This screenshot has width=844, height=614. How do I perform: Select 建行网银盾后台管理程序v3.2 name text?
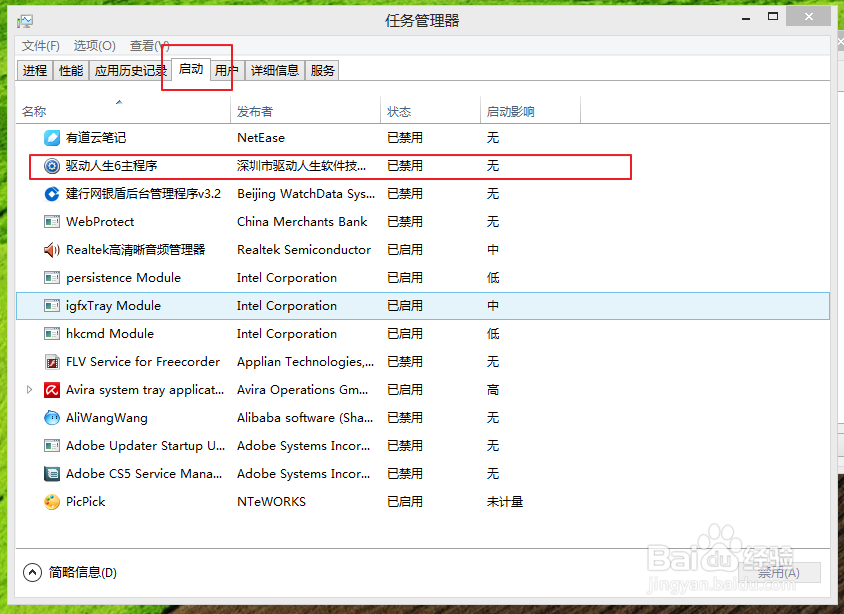143,194
